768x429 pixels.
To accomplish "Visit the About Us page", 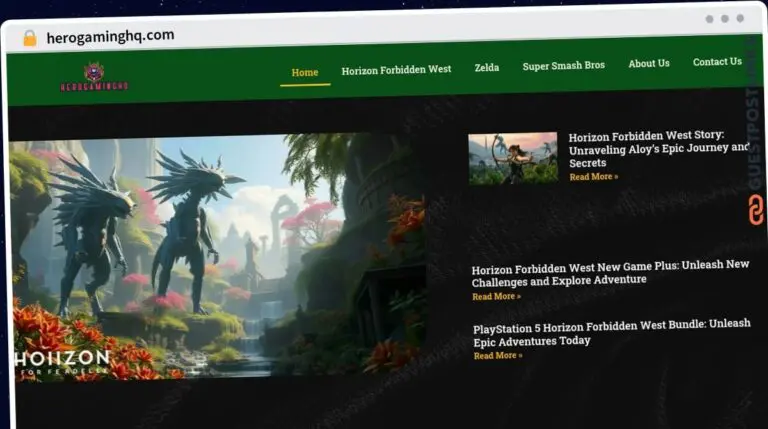I will 648,64.
